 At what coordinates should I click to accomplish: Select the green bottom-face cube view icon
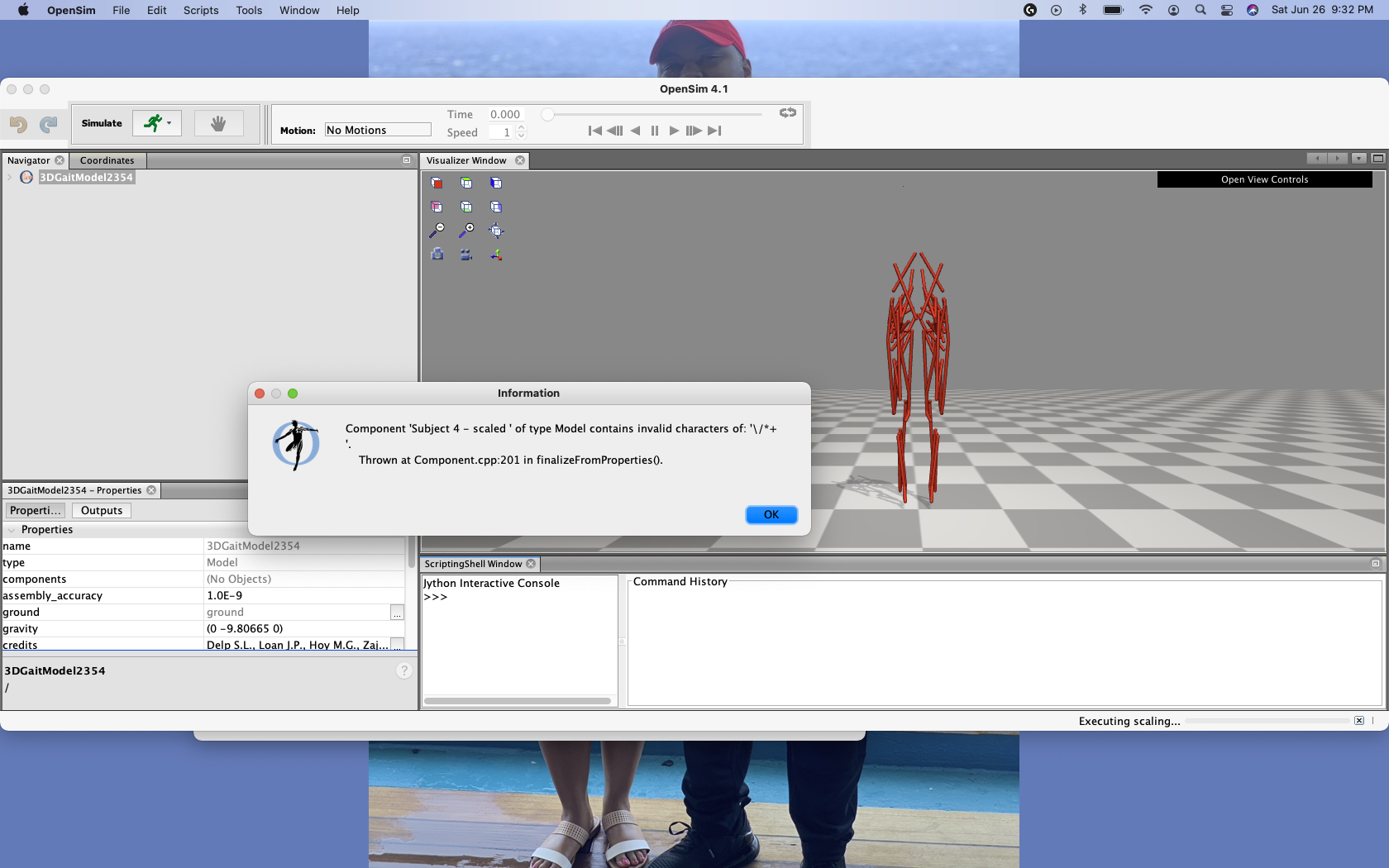coord(466,207)
